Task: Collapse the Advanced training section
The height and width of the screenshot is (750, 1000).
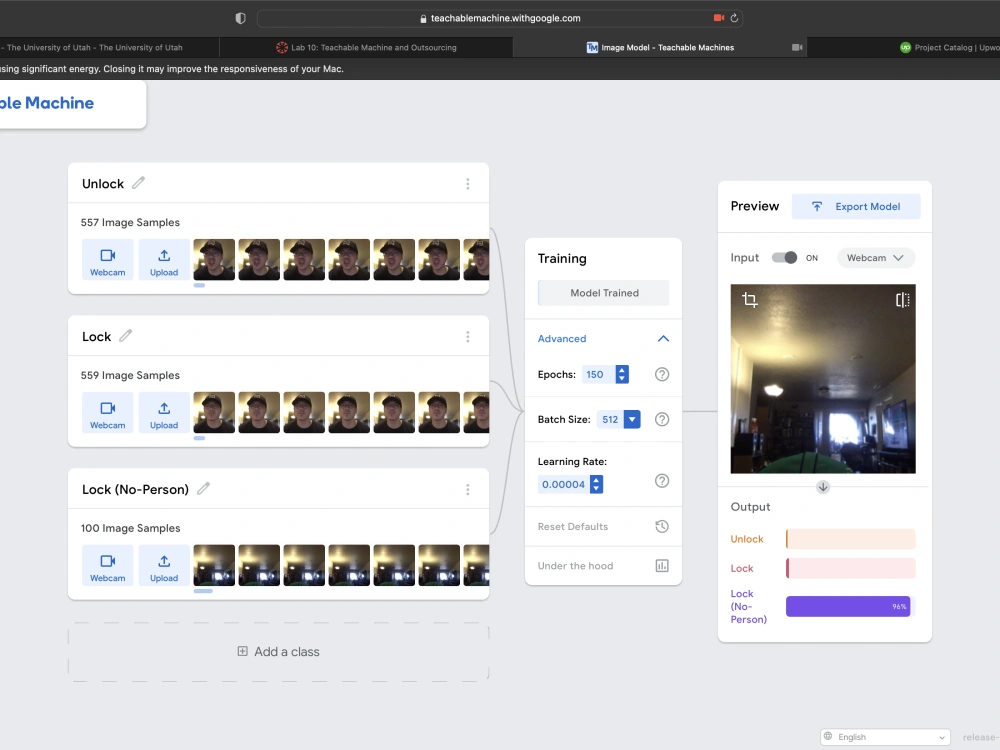Action: click(663, 339)
